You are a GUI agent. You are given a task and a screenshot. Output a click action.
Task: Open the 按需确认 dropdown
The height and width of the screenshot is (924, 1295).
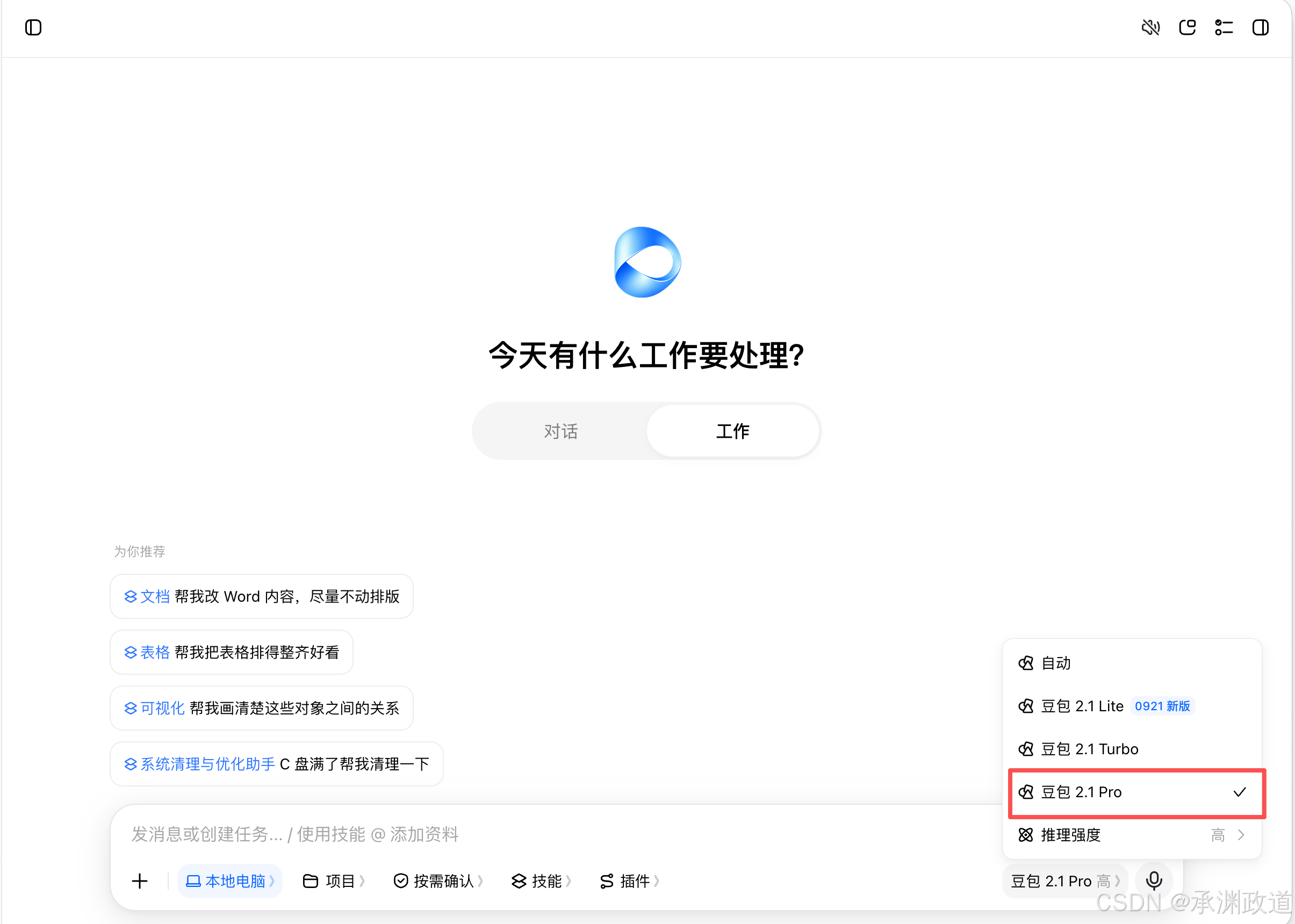[x=438, y=881]
